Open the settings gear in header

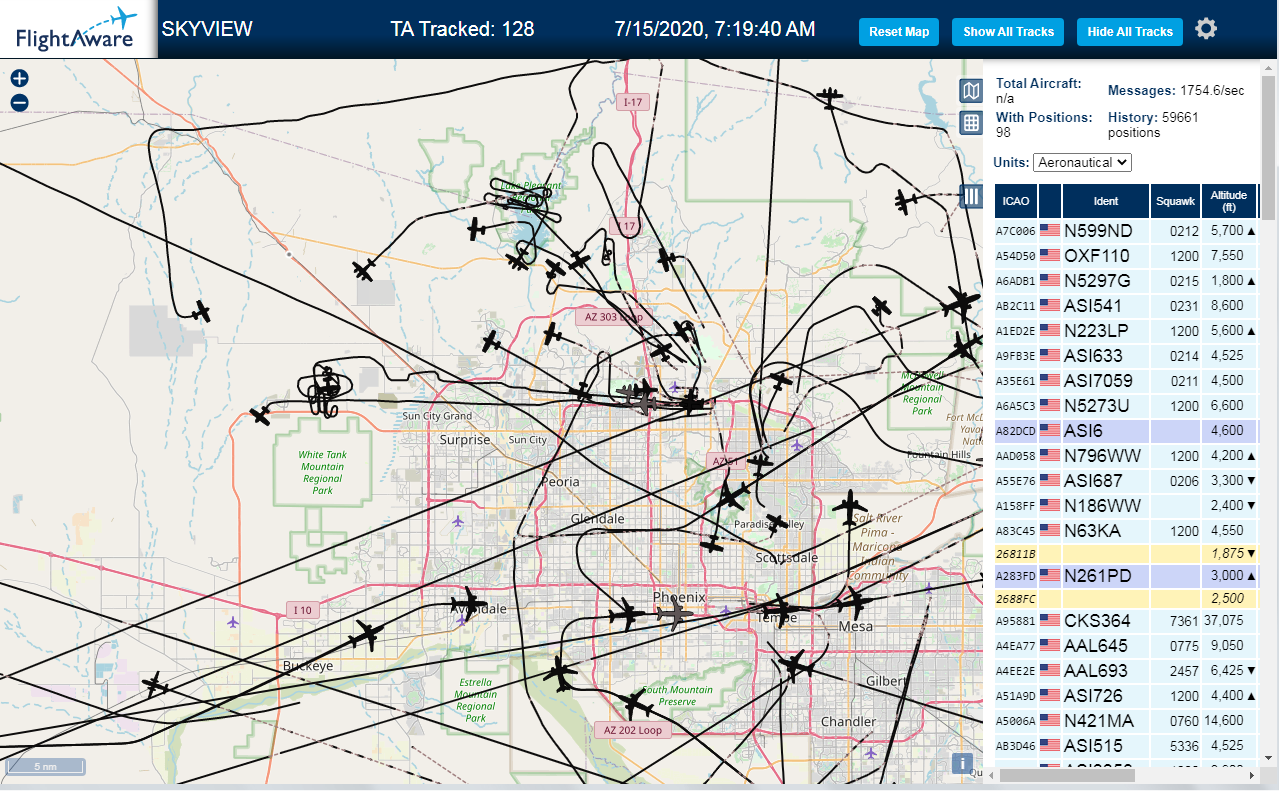[x=1206, y=29]
